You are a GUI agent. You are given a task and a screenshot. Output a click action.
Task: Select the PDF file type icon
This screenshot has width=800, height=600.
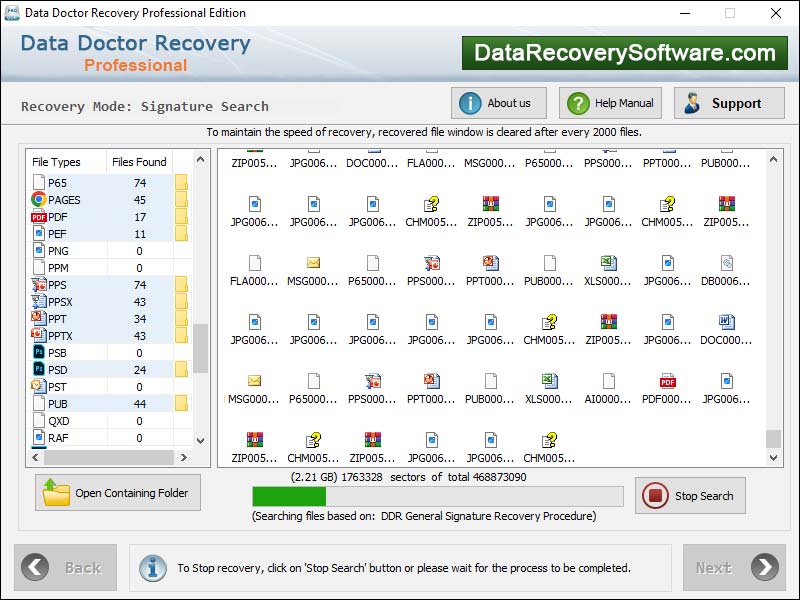pyautogui.click(x=39, y=217)
